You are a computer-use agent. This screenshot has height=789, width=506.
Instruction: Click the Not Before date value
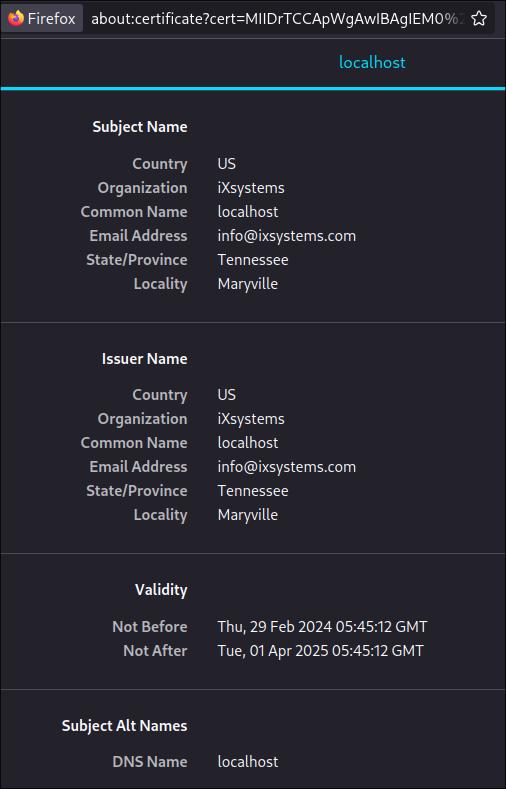pyautogui.click(x=322, y=626)
